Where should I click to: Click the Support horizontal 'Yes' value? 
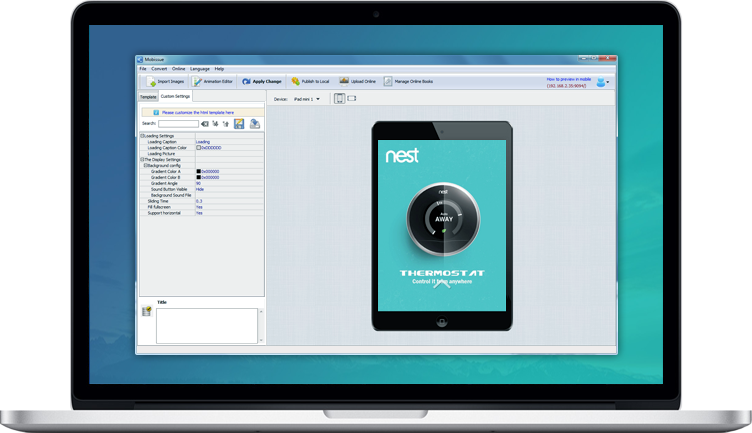point(199,213)
